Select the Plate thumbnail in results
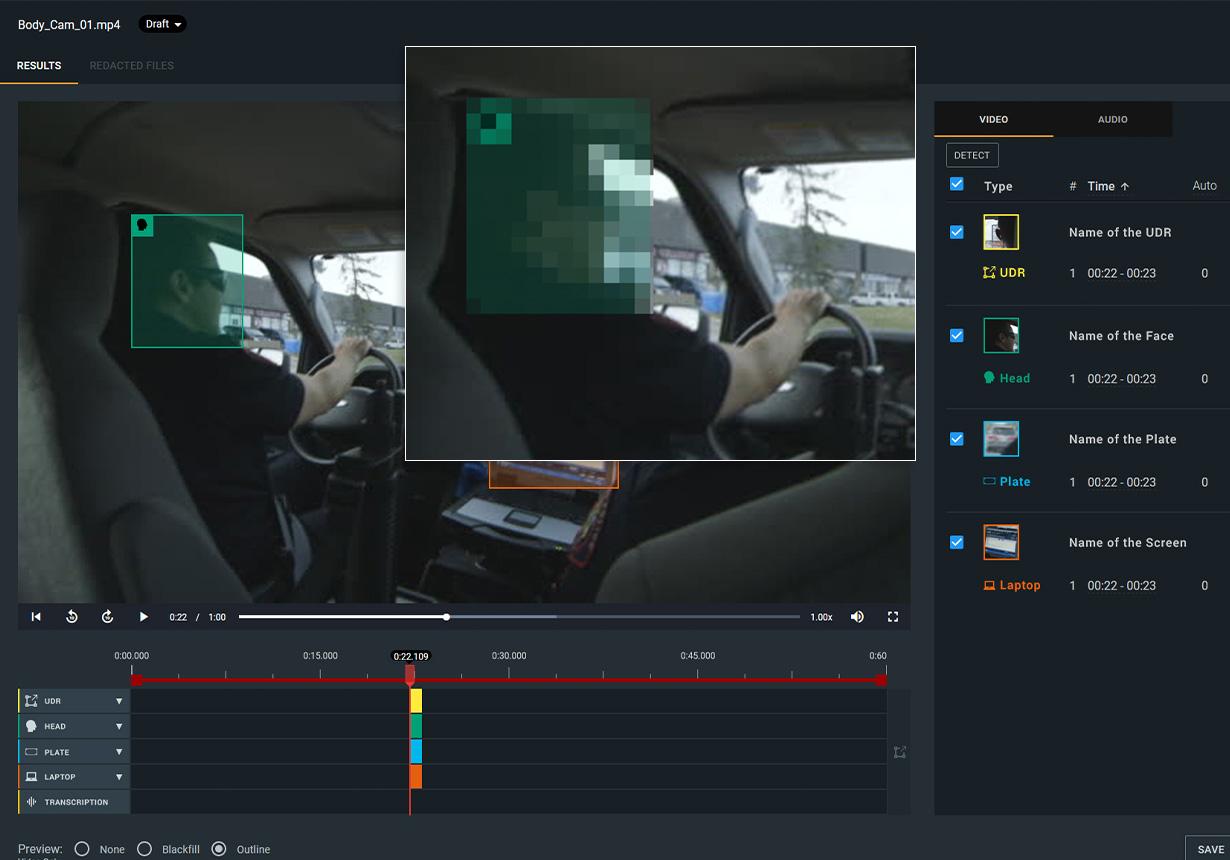This screenshot has width=1230, height=860. coord(1001,439)
